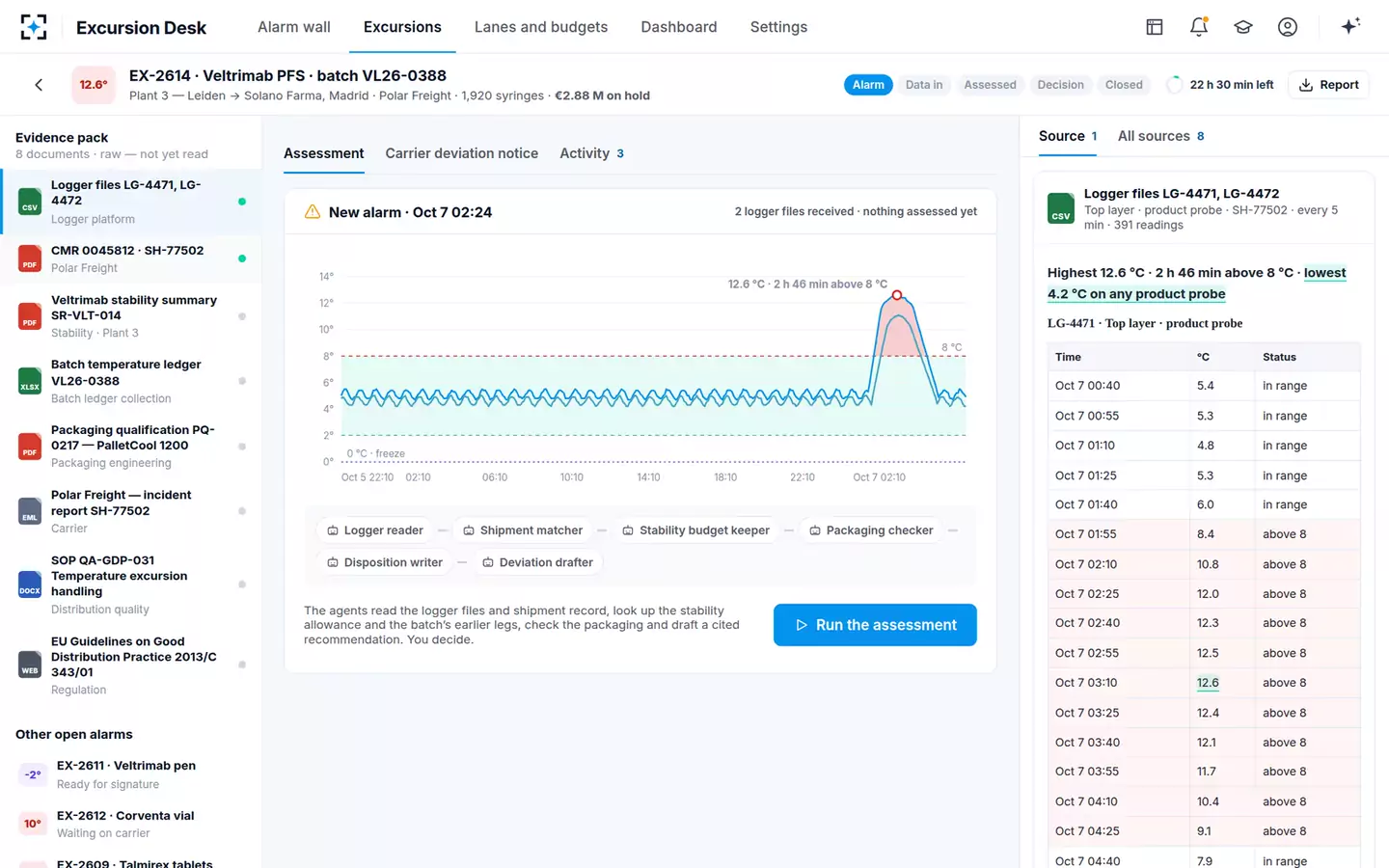Switch to All sources tab
This screenshot has height=868, width=1389.
(1160, 136)
